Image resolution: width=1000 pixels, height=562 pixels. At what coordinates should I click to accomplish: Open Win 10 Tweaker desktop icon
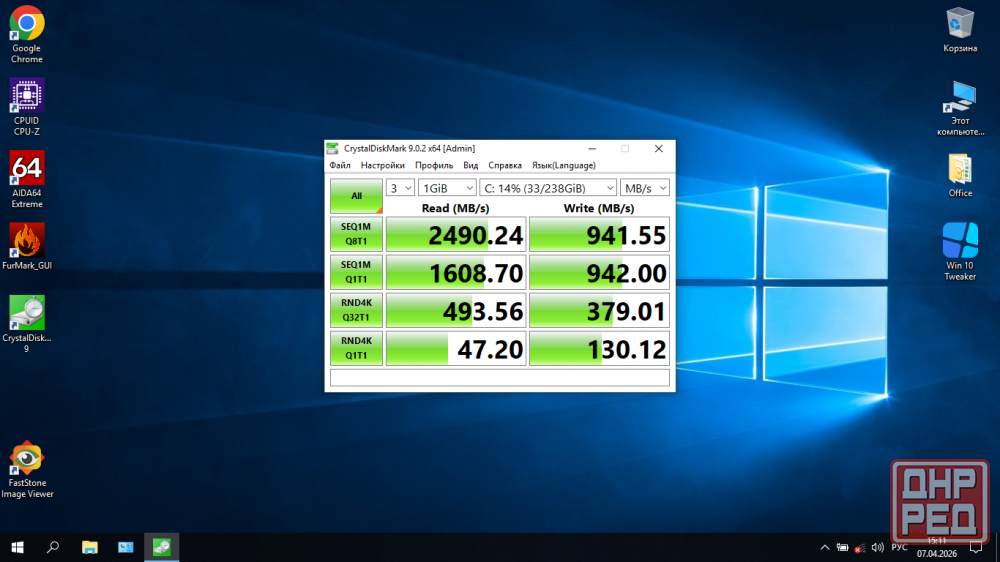click(x=960, y=241)
